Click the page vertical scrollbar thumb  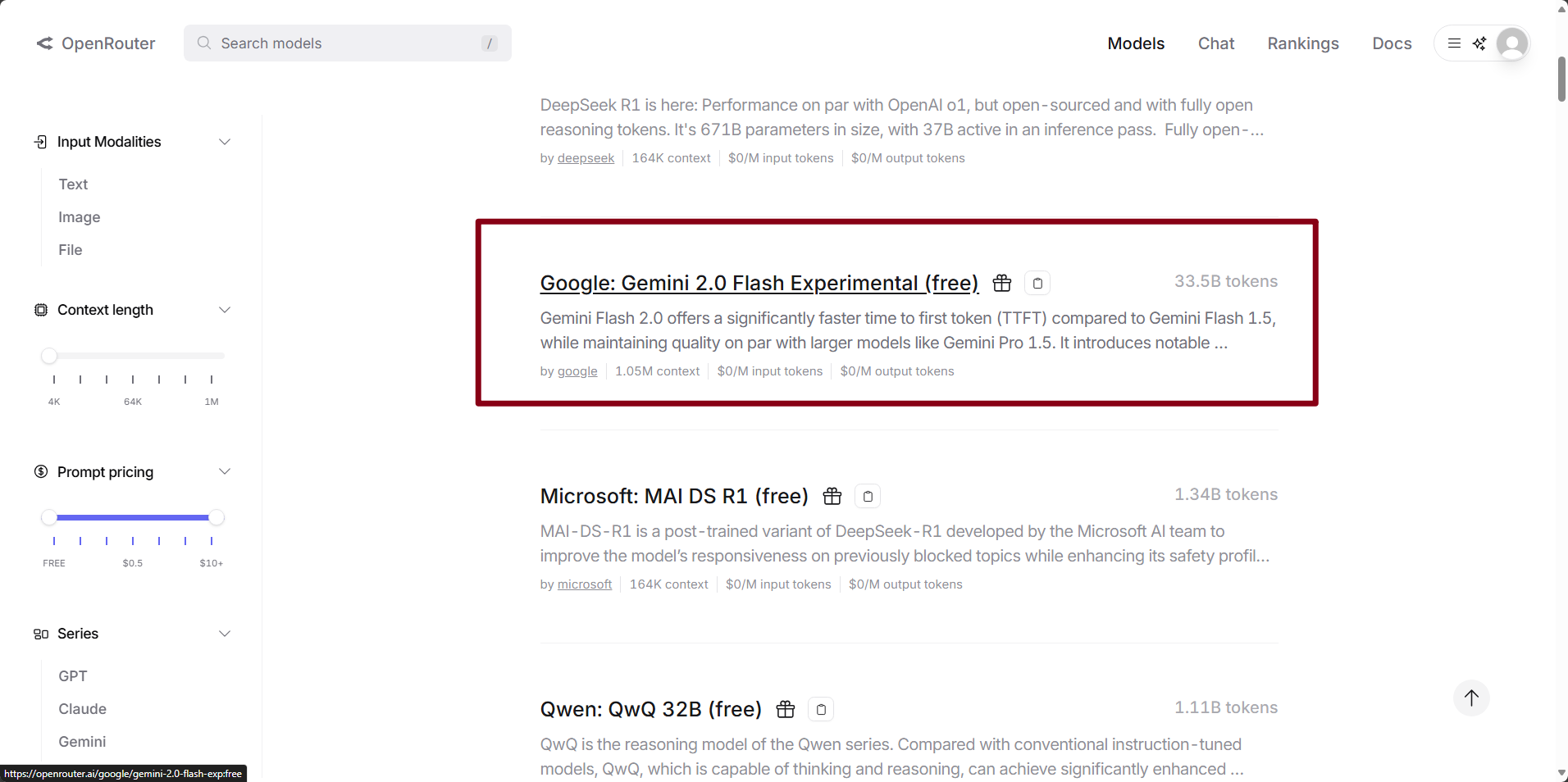click(1562, 80)
